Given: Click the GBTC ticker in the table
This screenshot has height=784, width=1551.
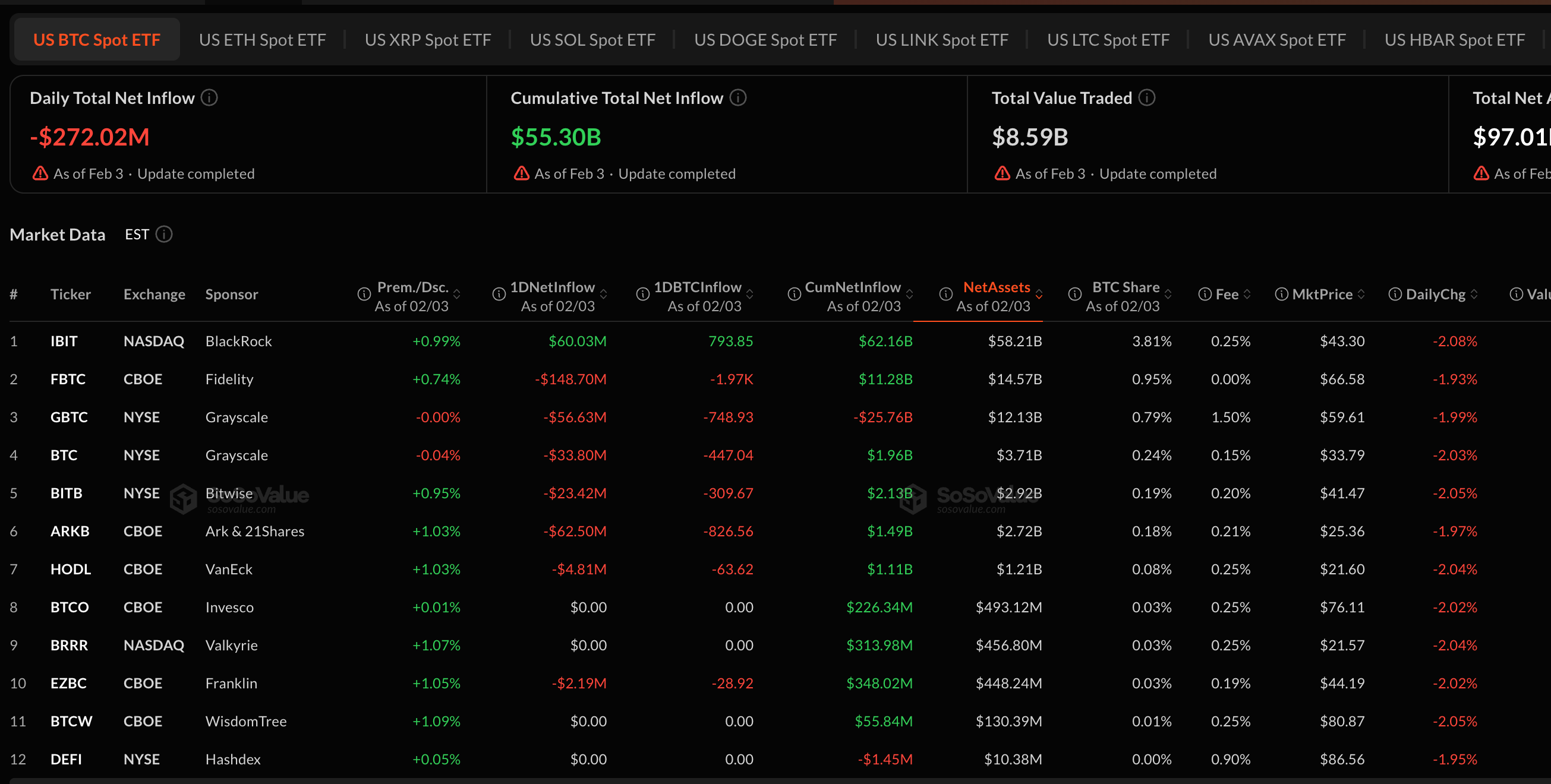Looking at the screenshot, I should pyautogui.click(x=69, y=417).
